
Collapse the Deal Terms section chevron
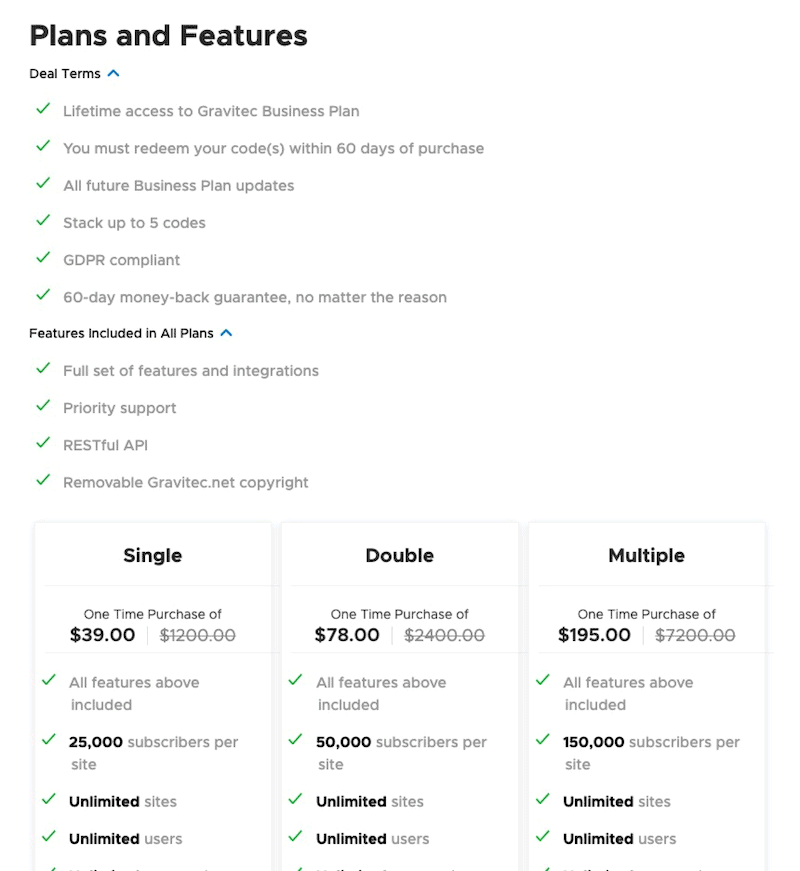[x=114, y=73]
